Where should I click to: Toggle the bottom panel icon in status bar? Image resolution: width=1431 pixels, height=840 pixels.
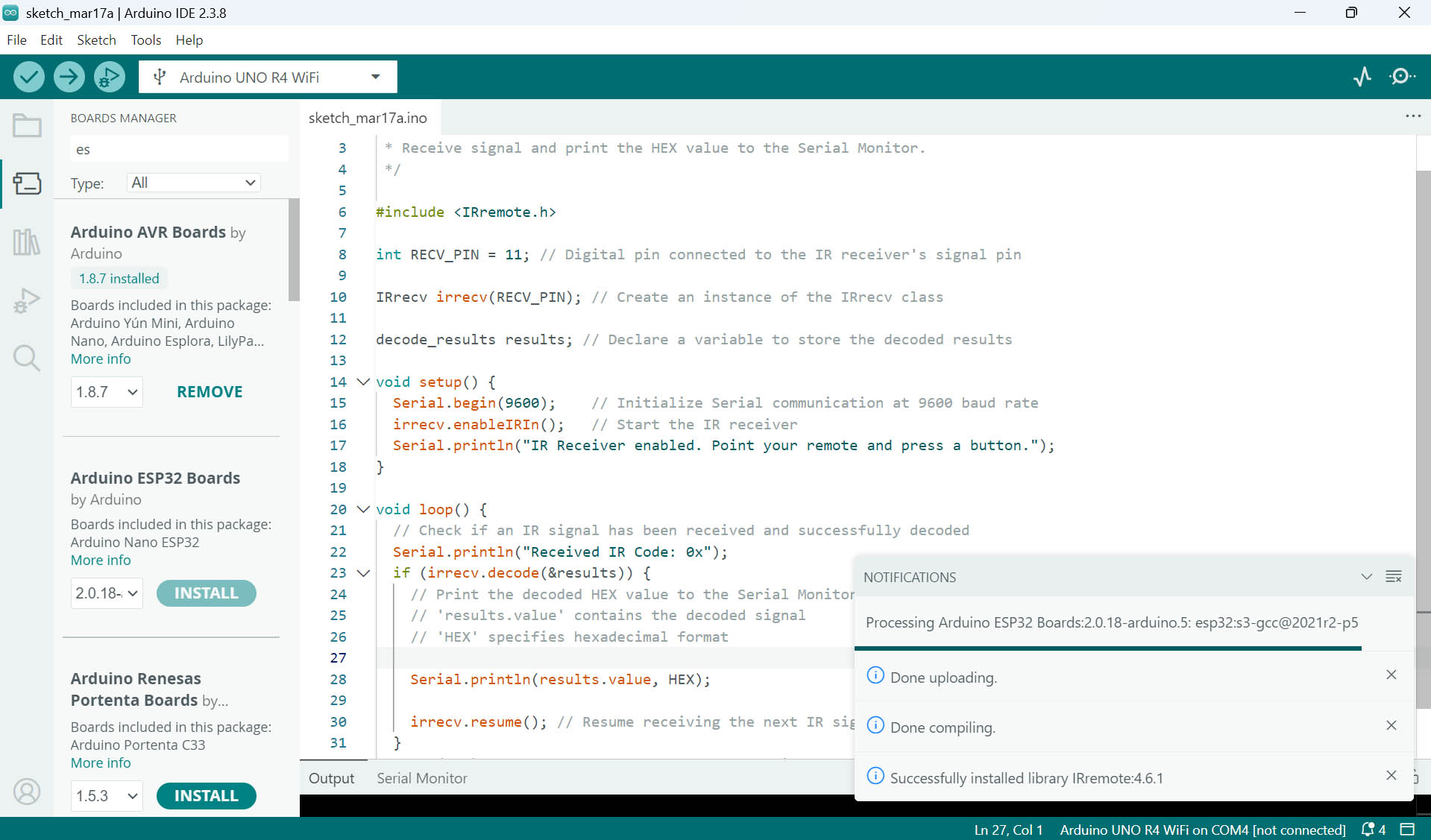[x=1407, y=830]
